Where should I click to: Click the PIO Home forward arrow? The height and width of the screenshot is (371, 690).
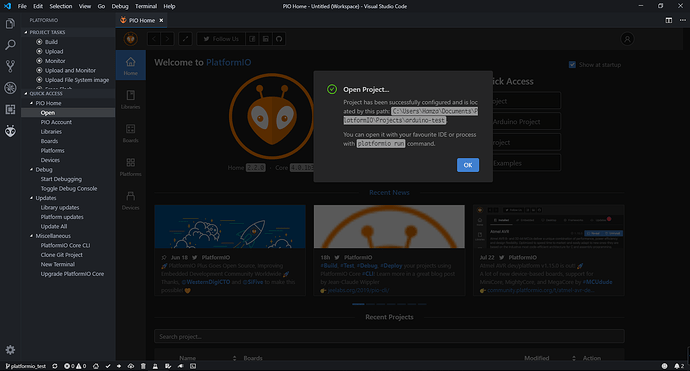[x=167, y=39]
